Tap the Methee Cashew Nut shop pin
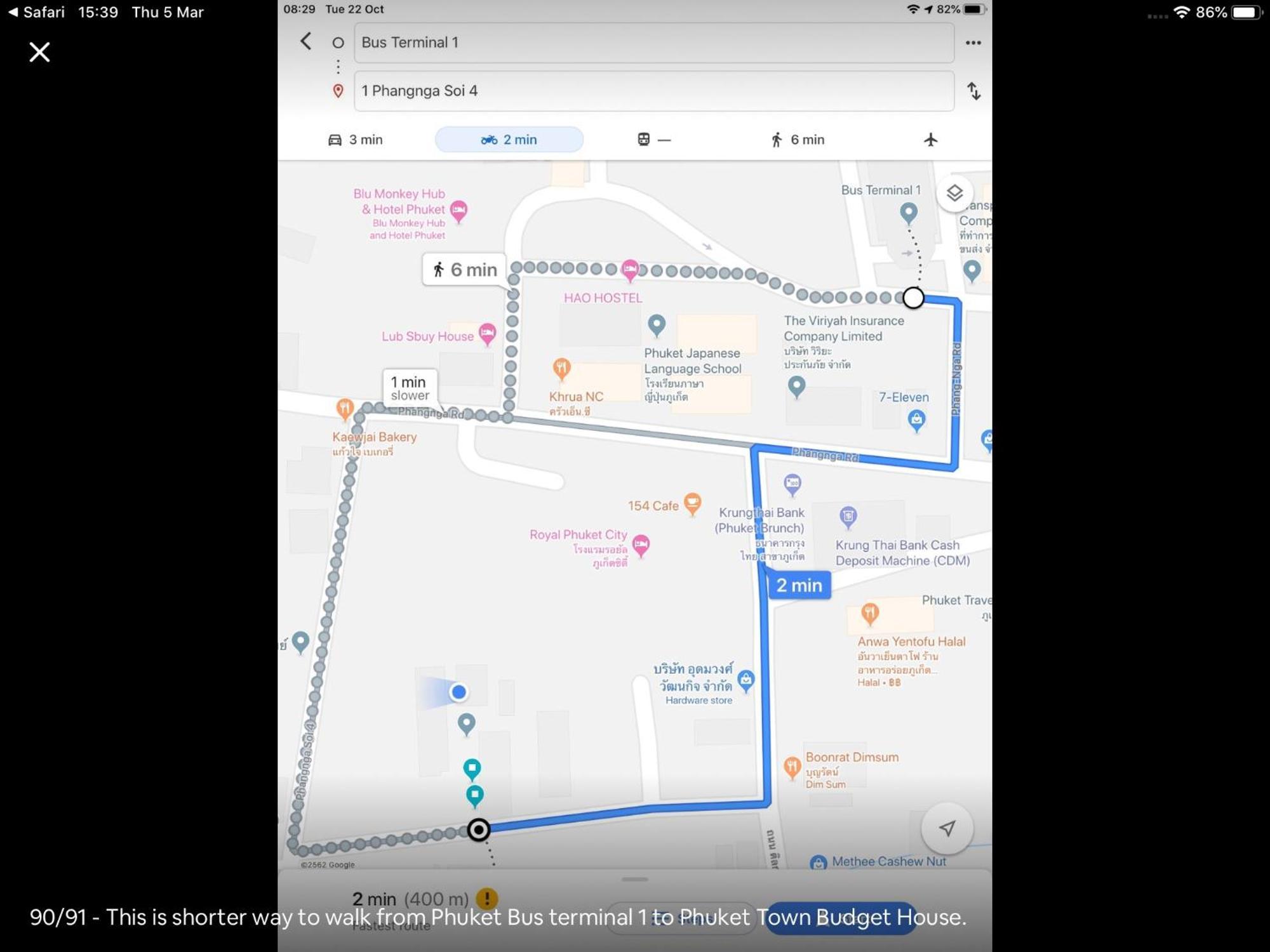The width and height of the screenshot is (1270, 952). pos(819,862)
